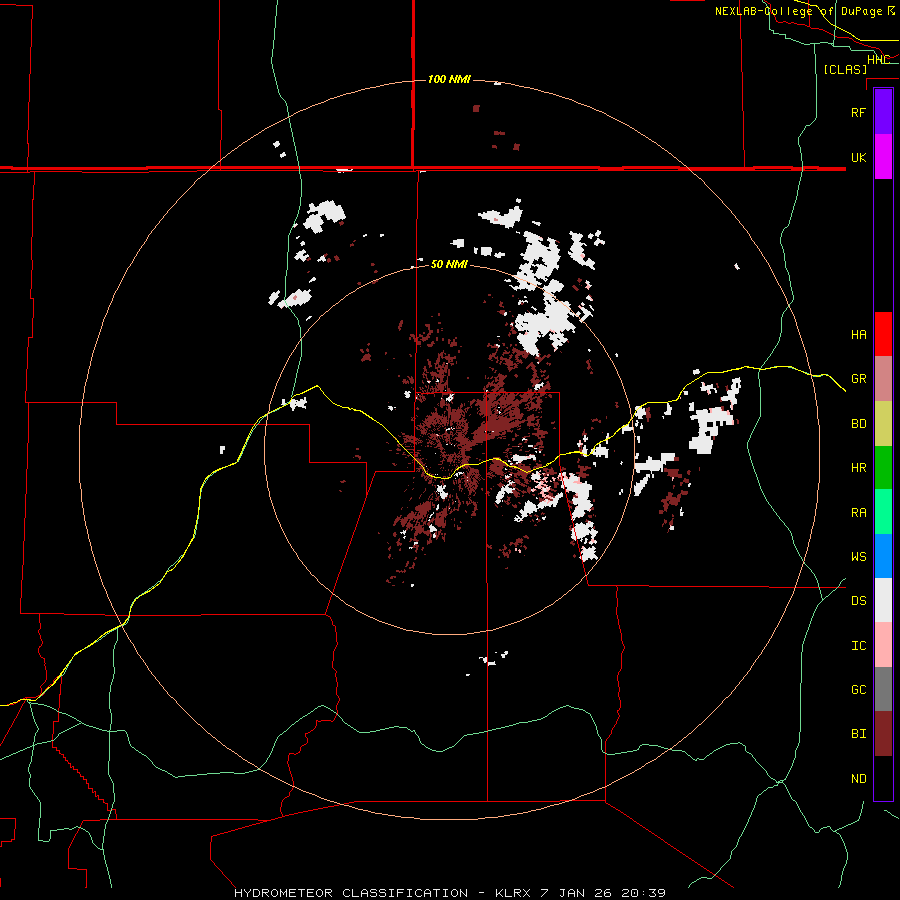Image resolution: width=900 pixels, height=900 pixels.
Task: Click the KLRX radar site identifier
Action: point(513,893)
